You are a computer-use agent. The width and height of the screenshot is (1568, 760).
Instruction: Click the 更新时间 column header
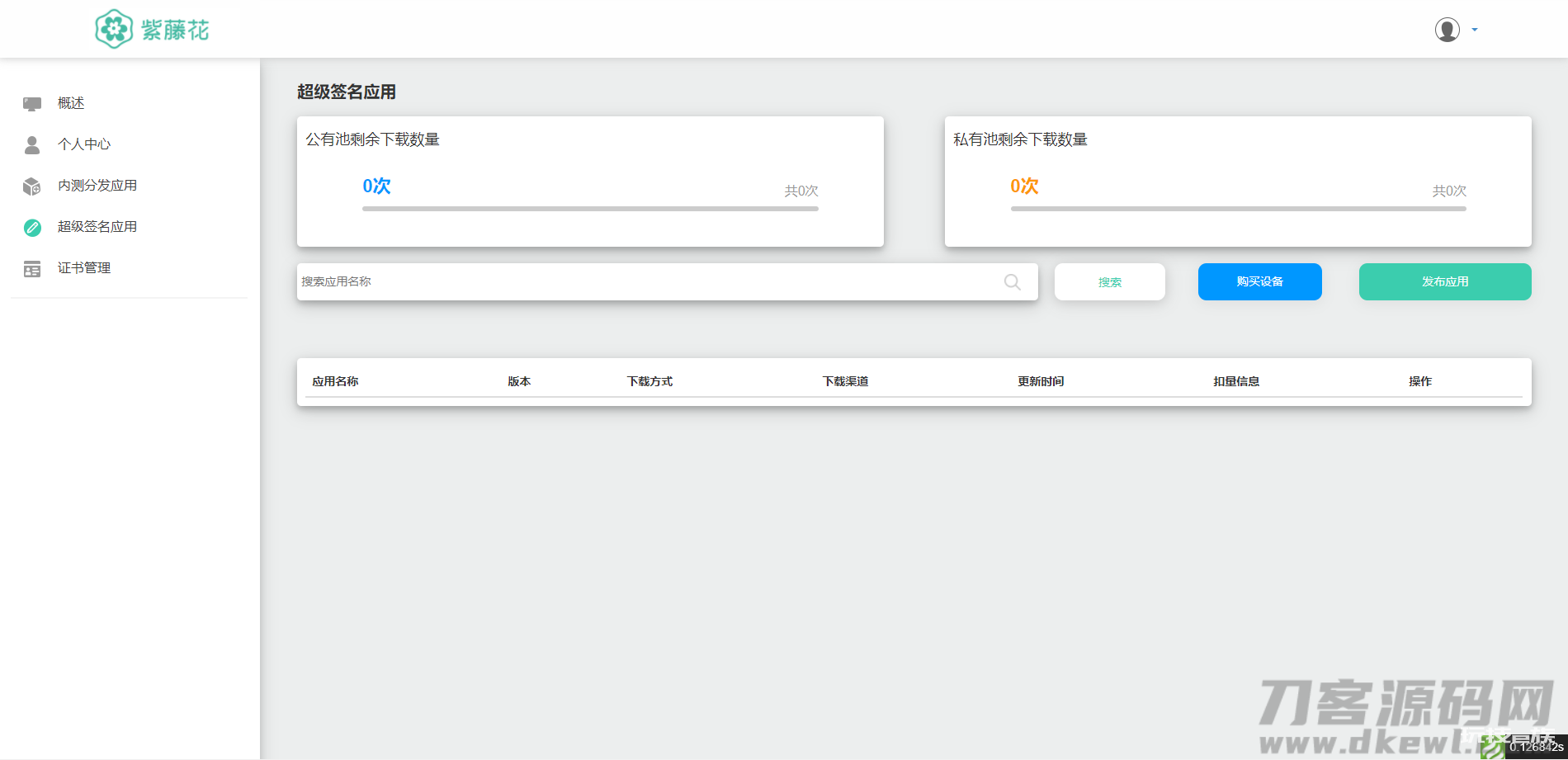tap(1041, 381)
